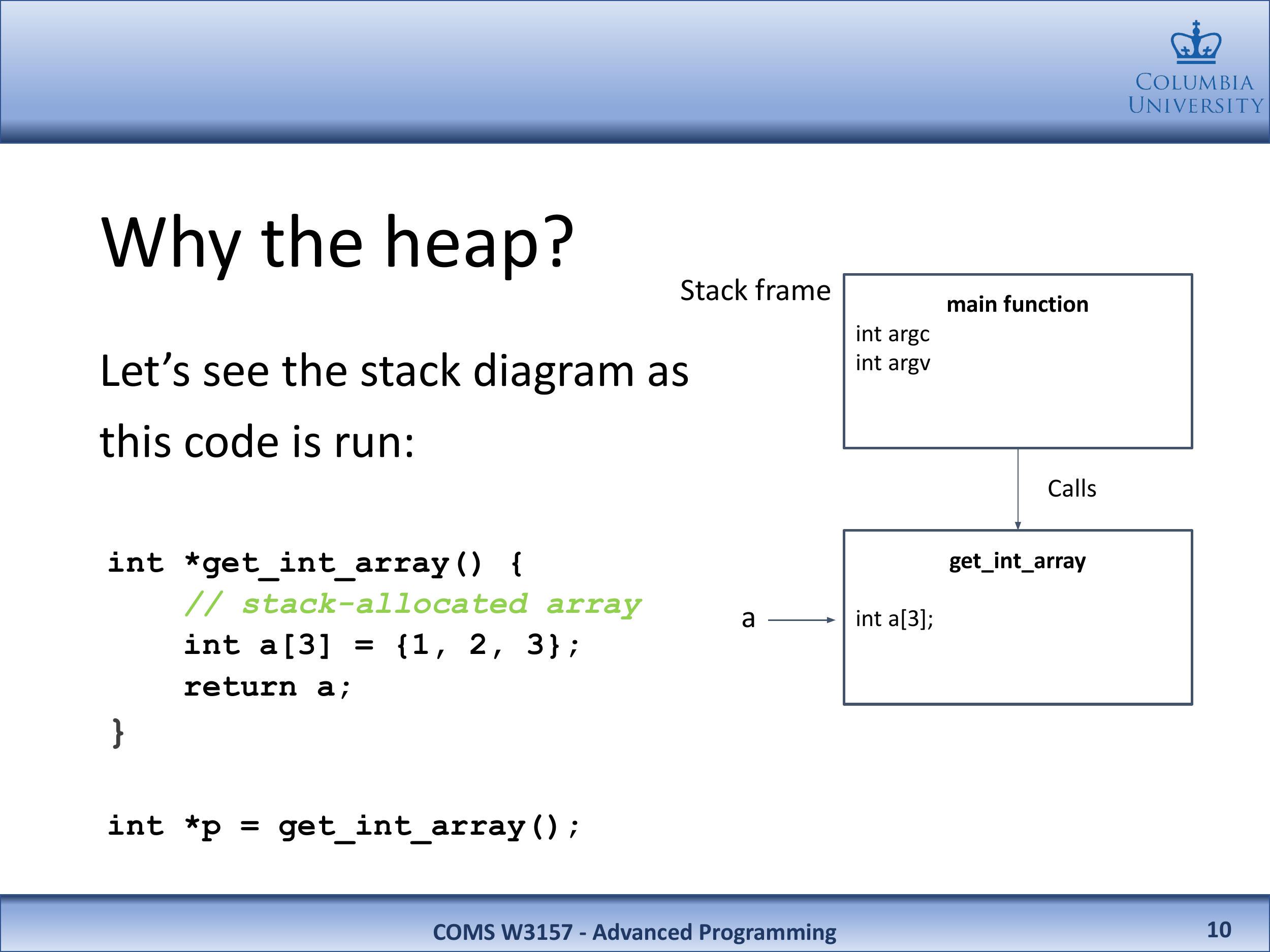The height and width of the screenshot is (952, 1270).
Task: Click the standalone 'a' pointer label
Action: click(x=748, y=618)
